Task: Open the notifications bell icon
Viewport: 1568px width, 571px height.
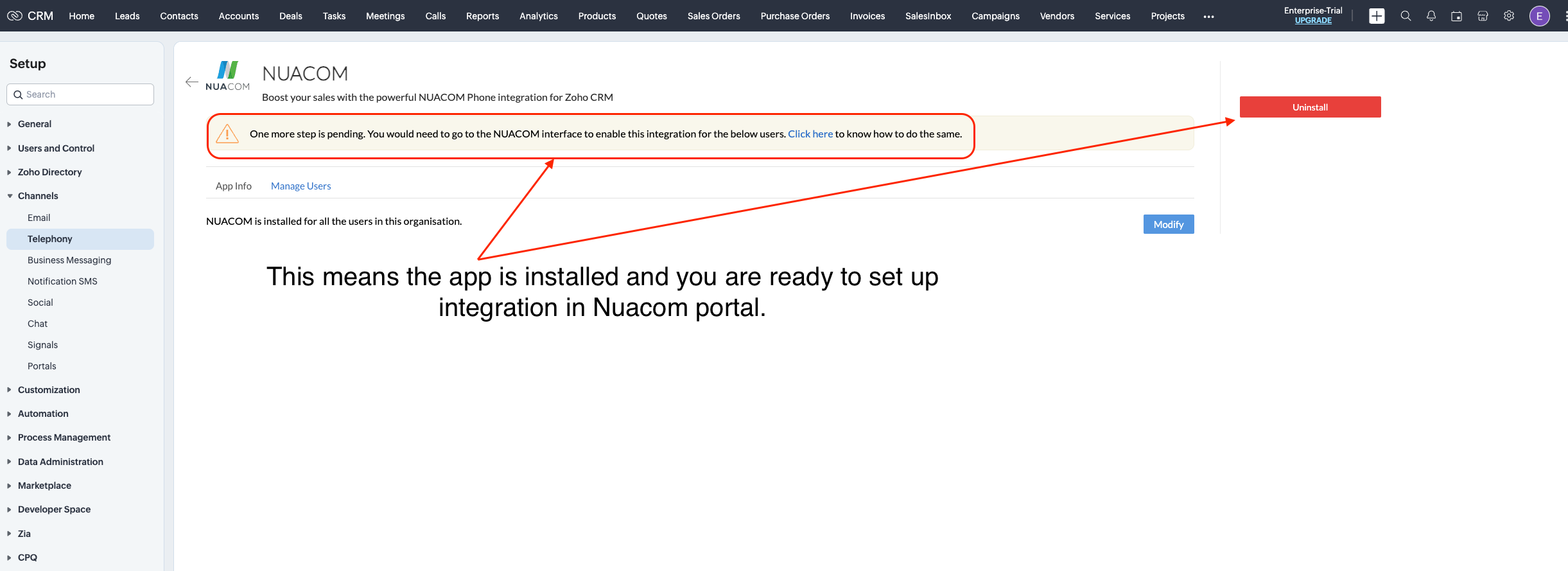Action: pyautogui.click(x=1431, y=16)
